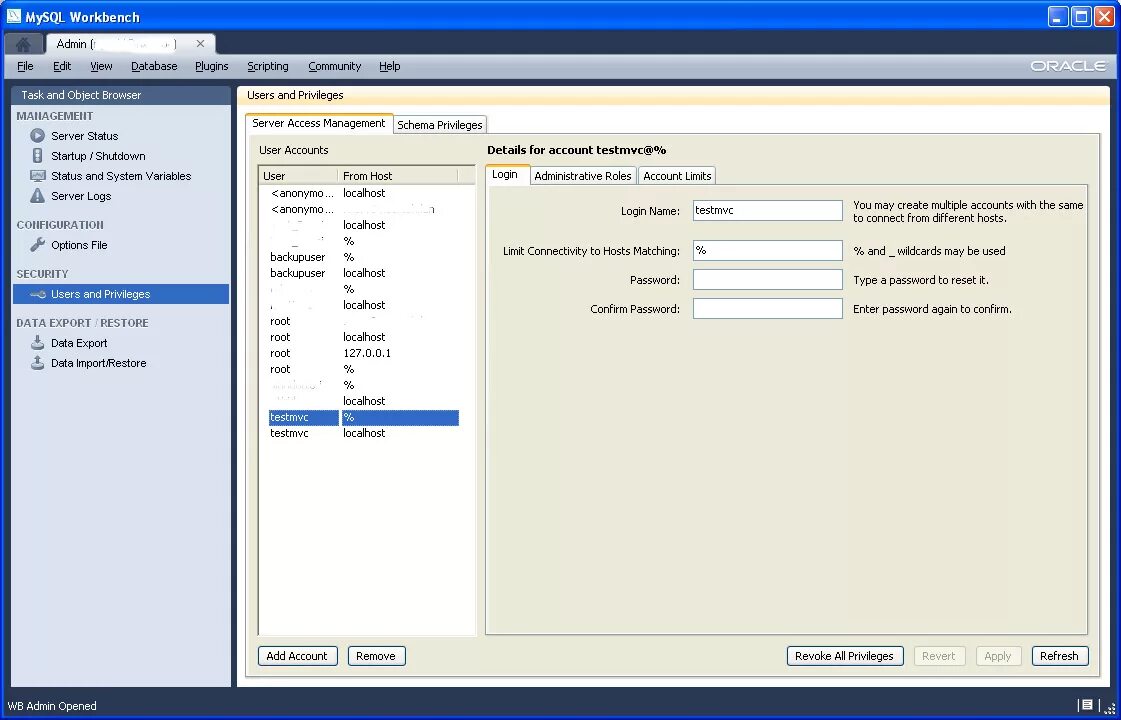Close the Admin tab with its X

pos(200,44)
